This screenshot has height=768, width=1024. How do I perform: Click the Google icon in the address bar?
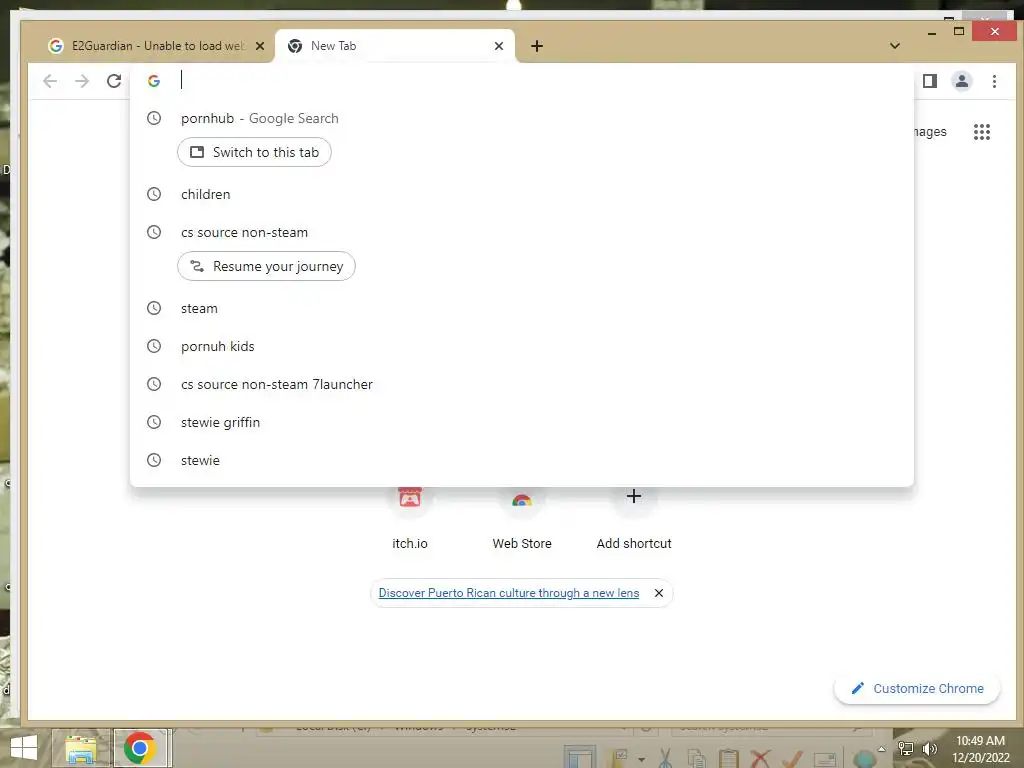pyautogui.click(x=154, y=81)
